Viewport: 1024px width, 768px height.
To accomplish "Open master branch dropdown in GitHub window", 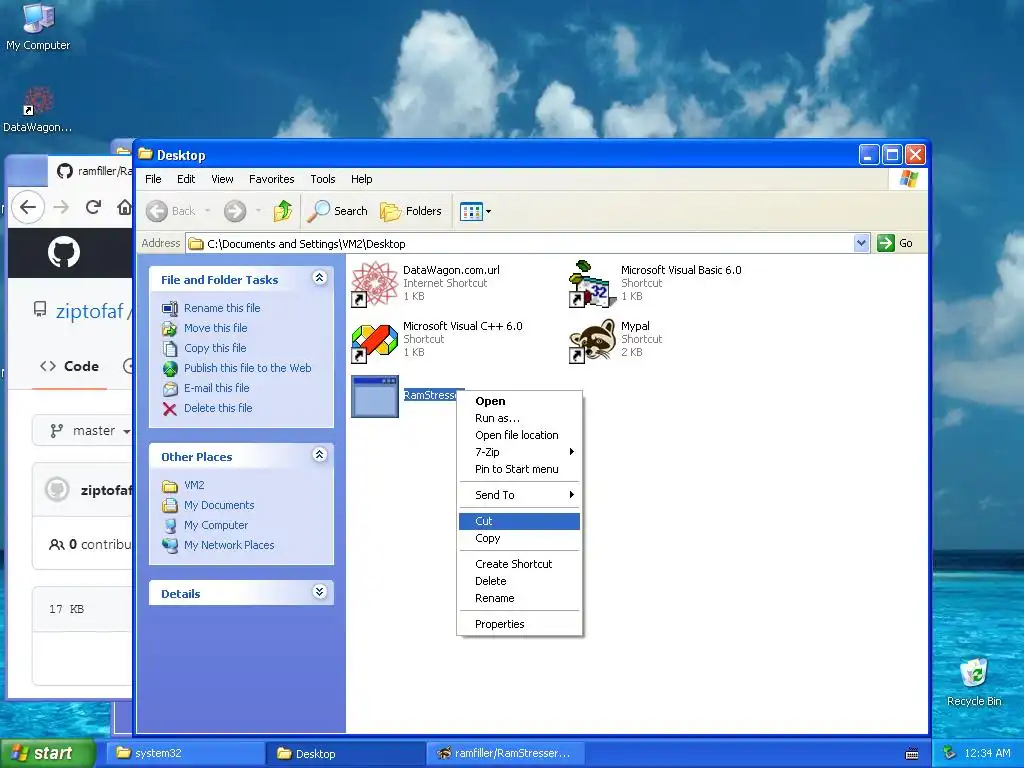I will tap(84, 431).
